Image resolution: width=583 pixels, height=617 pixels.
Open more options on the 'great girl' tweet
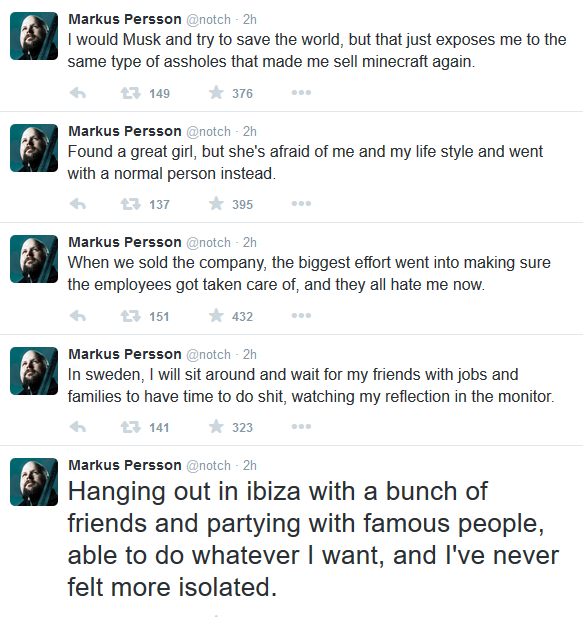point(301,204)
